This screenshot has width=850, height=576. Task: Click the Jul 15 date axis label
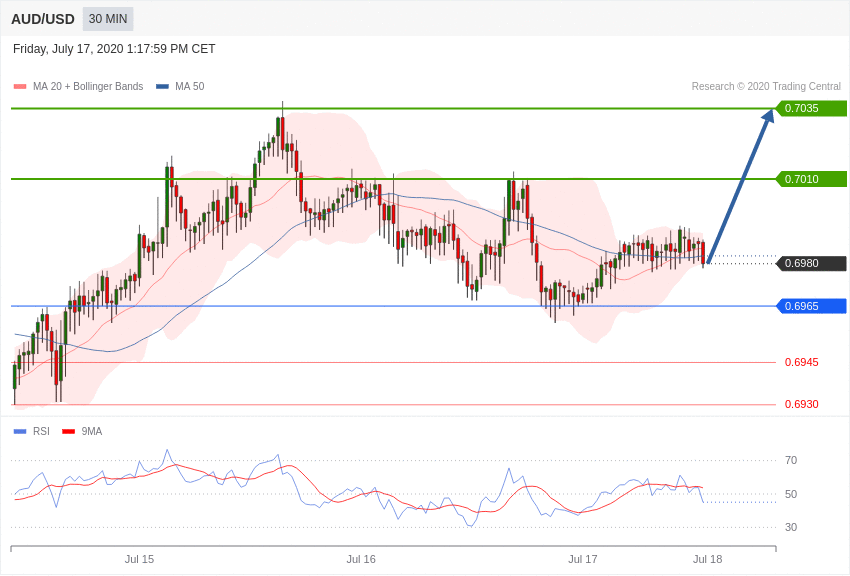(x=139, y=559)
